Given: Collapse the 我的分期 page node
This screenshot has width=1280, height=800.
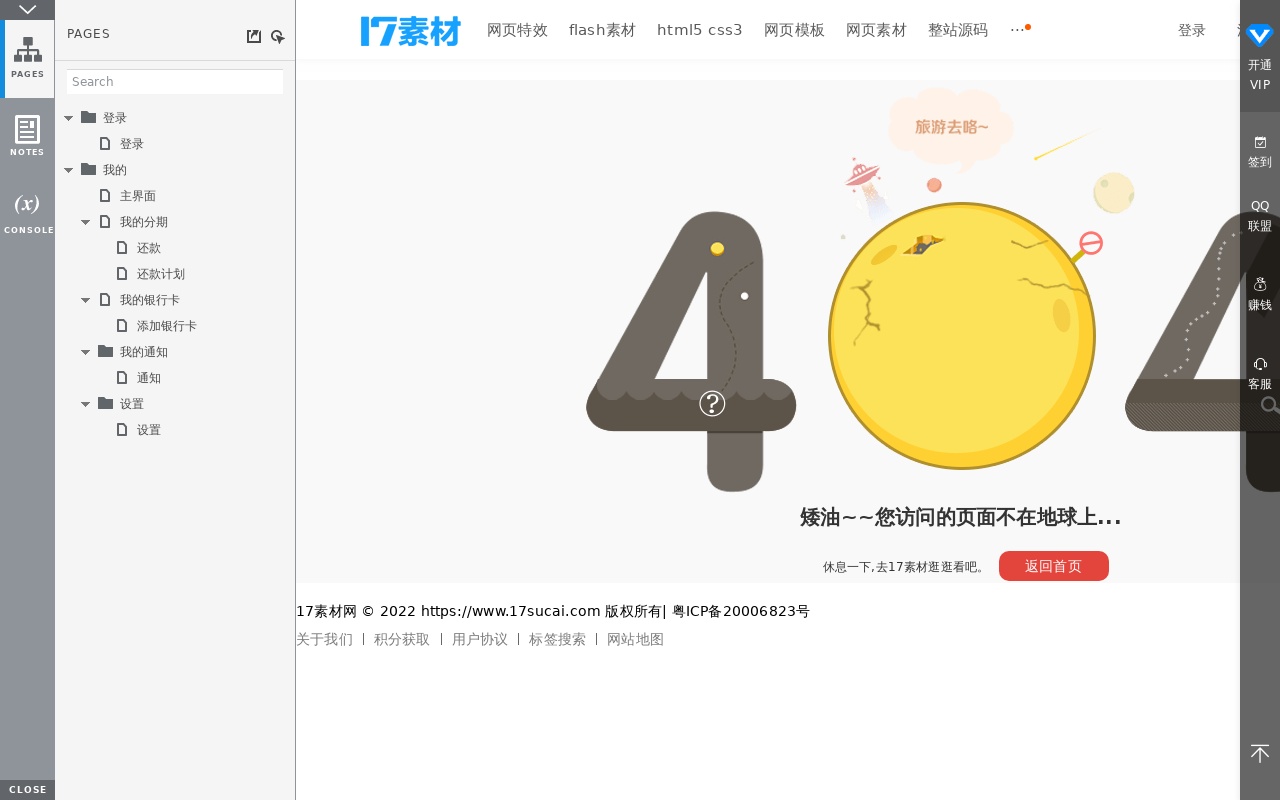Looking at the screenshot, I should (x=86, y=222).
